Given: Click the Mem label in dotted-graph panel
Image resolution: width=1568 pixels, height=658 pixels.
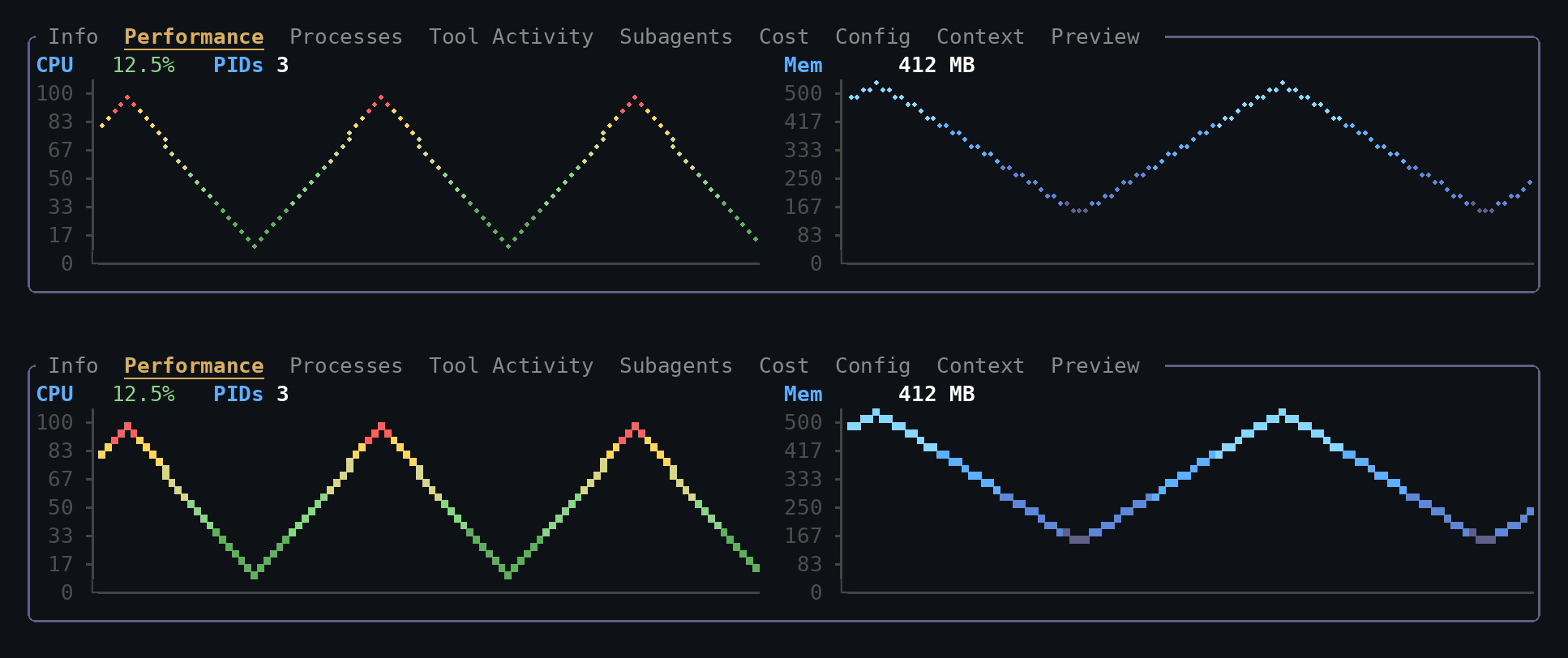Looking at the screenshot, I should [803, 65].
